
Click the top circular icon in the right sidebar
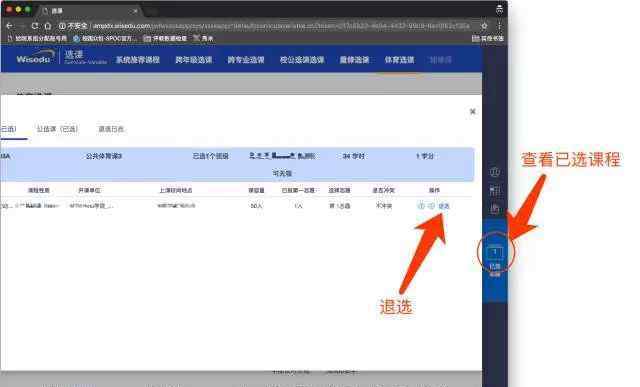[x=495, y=172]
